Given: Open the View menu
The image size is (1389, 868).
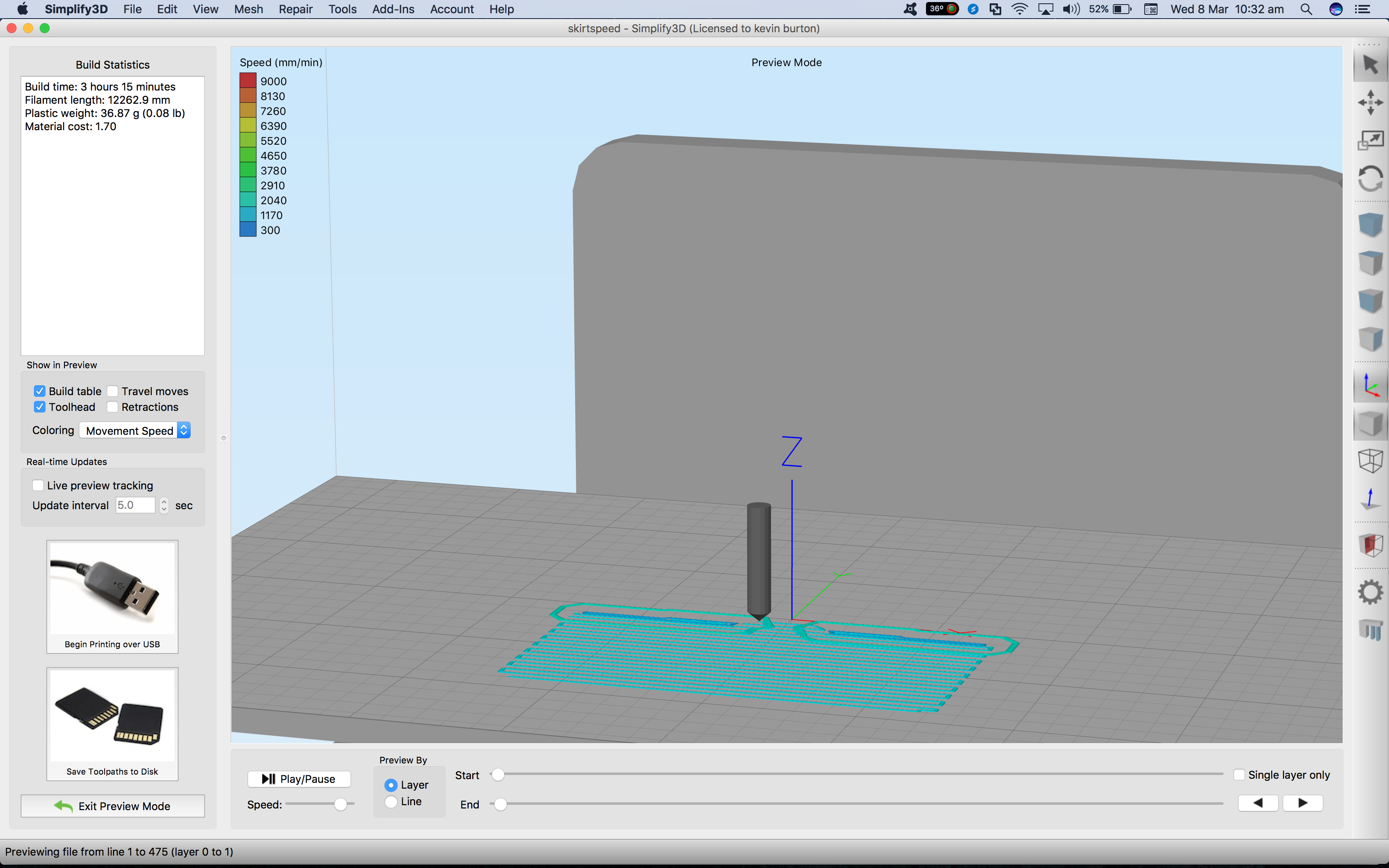Looking at the screenshot, I should coord(205,9).
